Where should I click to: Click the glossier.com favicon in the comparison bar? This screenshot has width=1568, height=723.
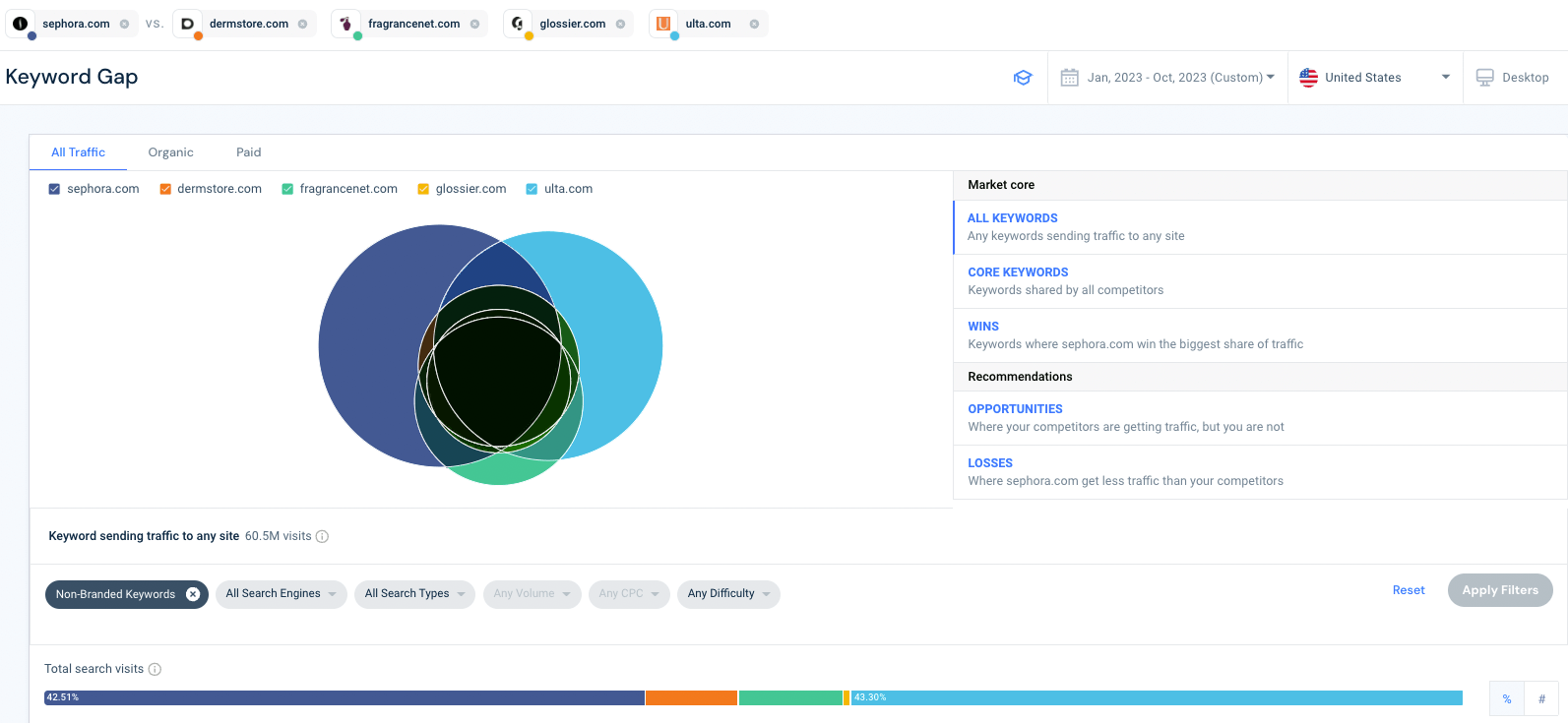518,24
